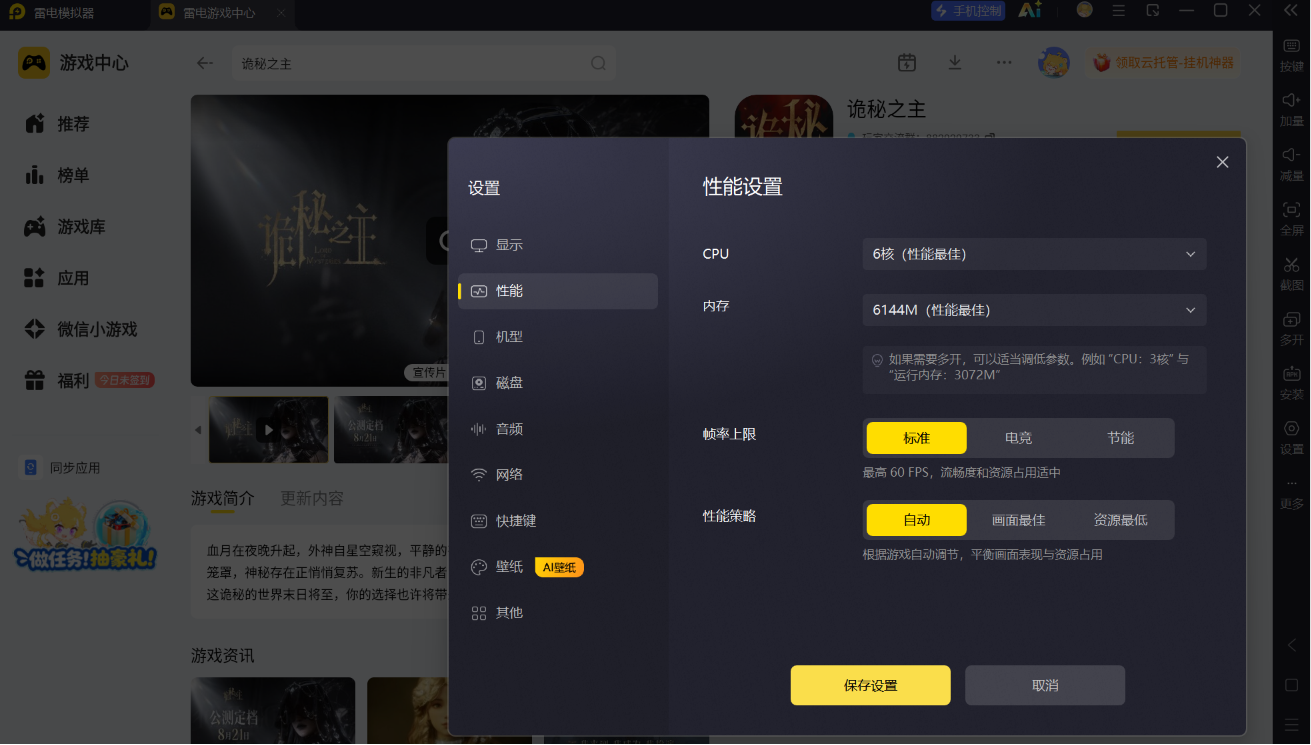Close the 雷电游戏中心 tab
The height and width of the screenshot is (745, 1311).
pos(281,14)
